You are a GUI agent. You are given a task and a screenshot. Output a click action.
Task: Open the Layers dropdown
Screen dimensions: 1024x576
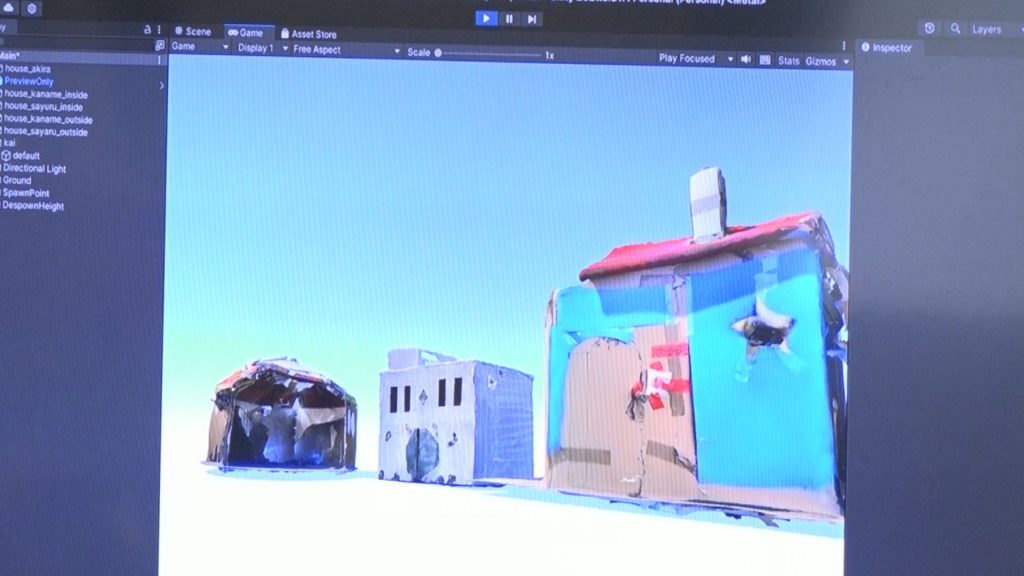(995, 29)
